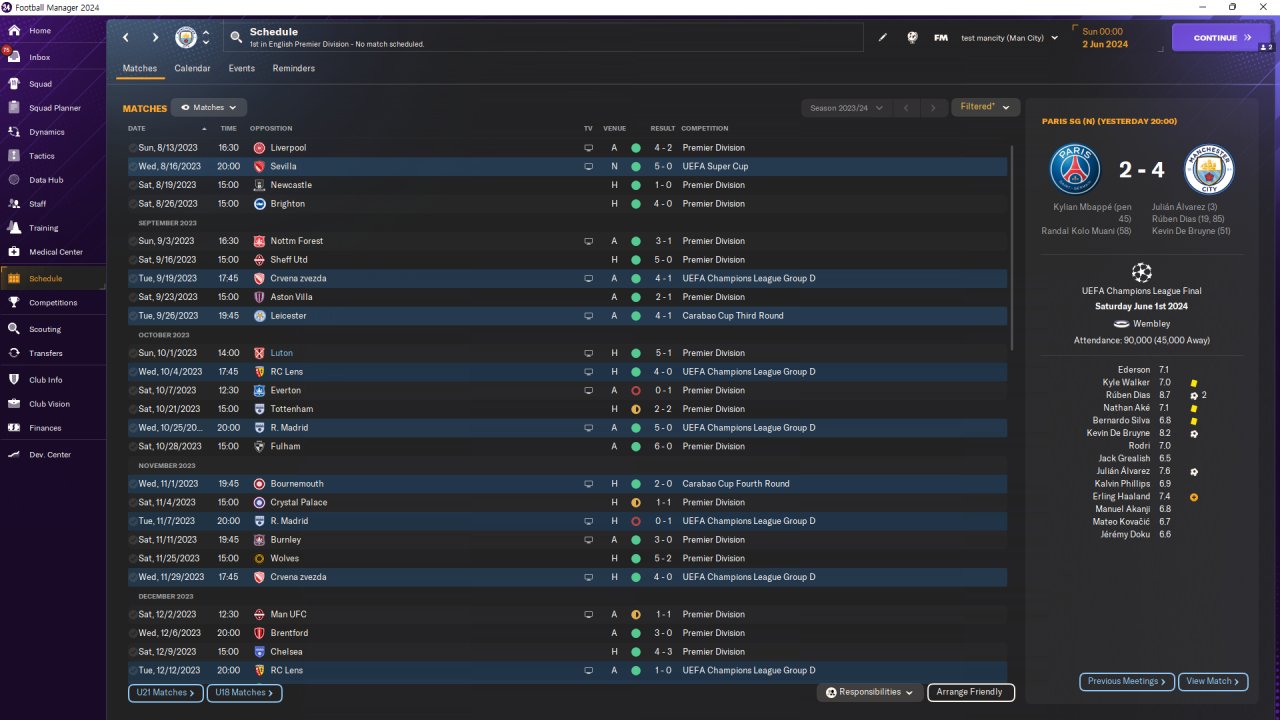
Task: Click the FM menu logo
Action: (x=941, y=38)
